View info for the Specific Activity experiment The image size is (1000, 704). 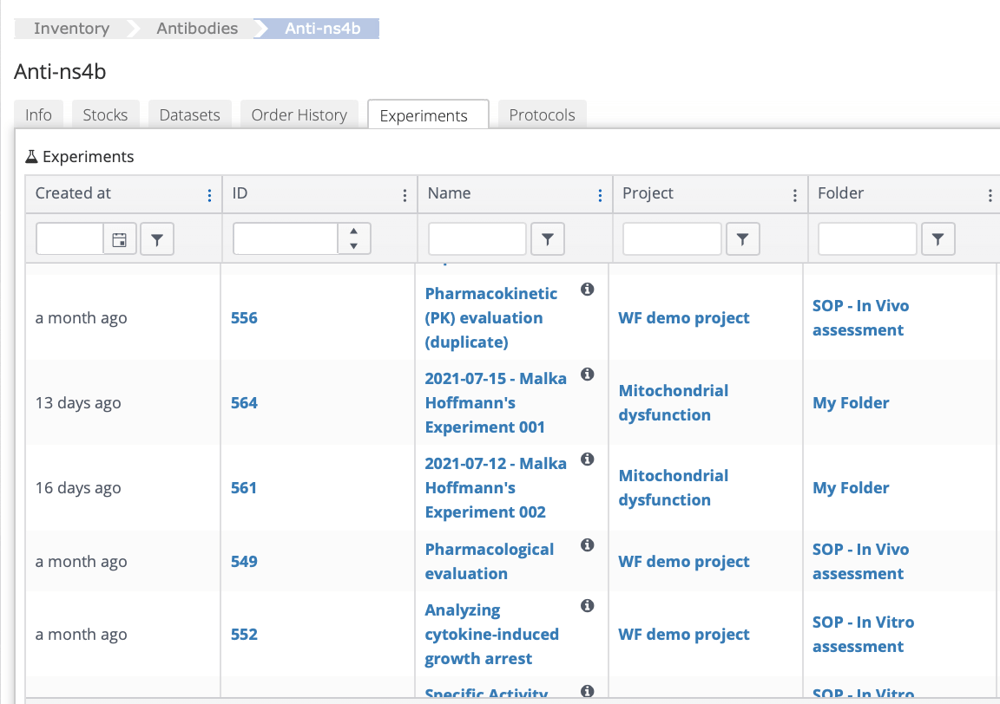point(588,690)
